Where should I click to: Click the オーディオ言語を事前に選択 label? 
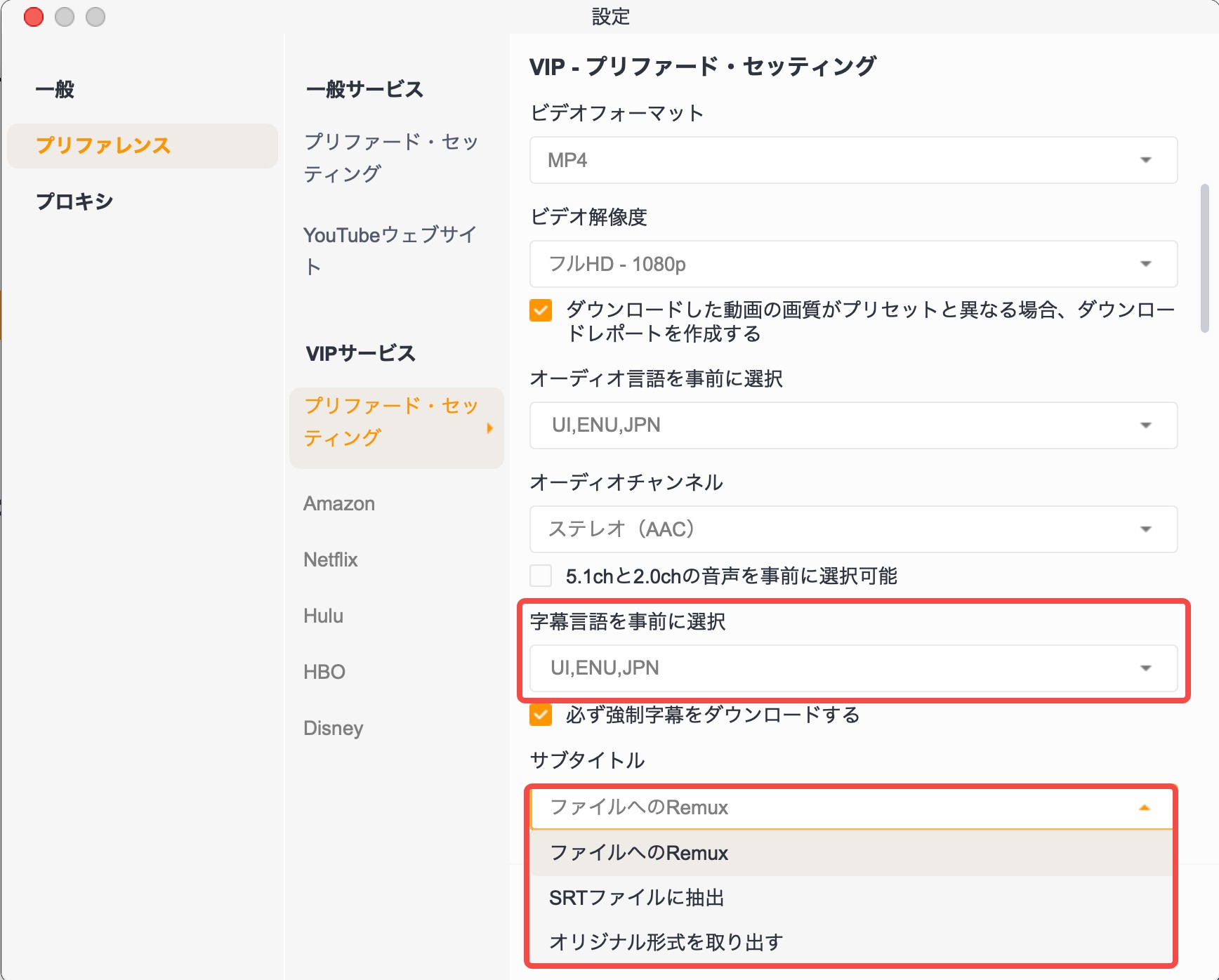click(657, 378)
